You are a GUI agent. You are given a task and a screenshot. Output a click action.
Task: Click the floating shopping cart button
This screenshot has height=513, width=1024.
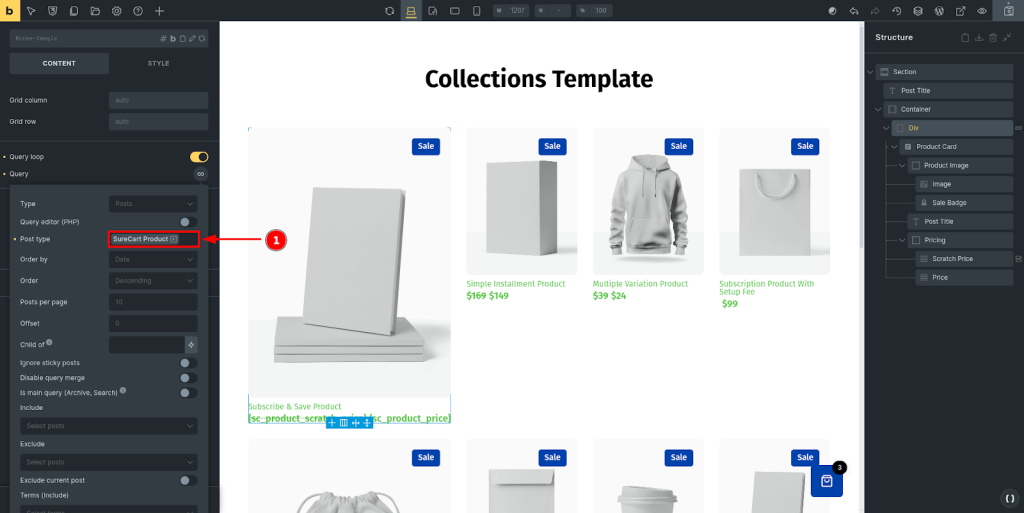[827, 481]
